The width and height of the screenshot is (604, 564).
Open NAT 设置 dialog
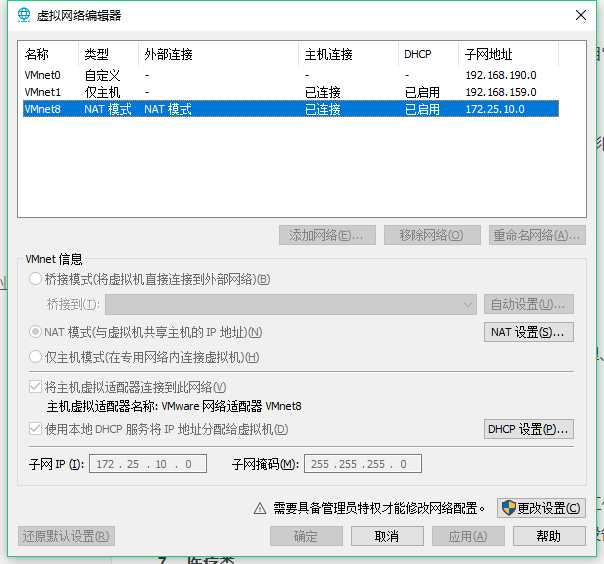(528, 332)
